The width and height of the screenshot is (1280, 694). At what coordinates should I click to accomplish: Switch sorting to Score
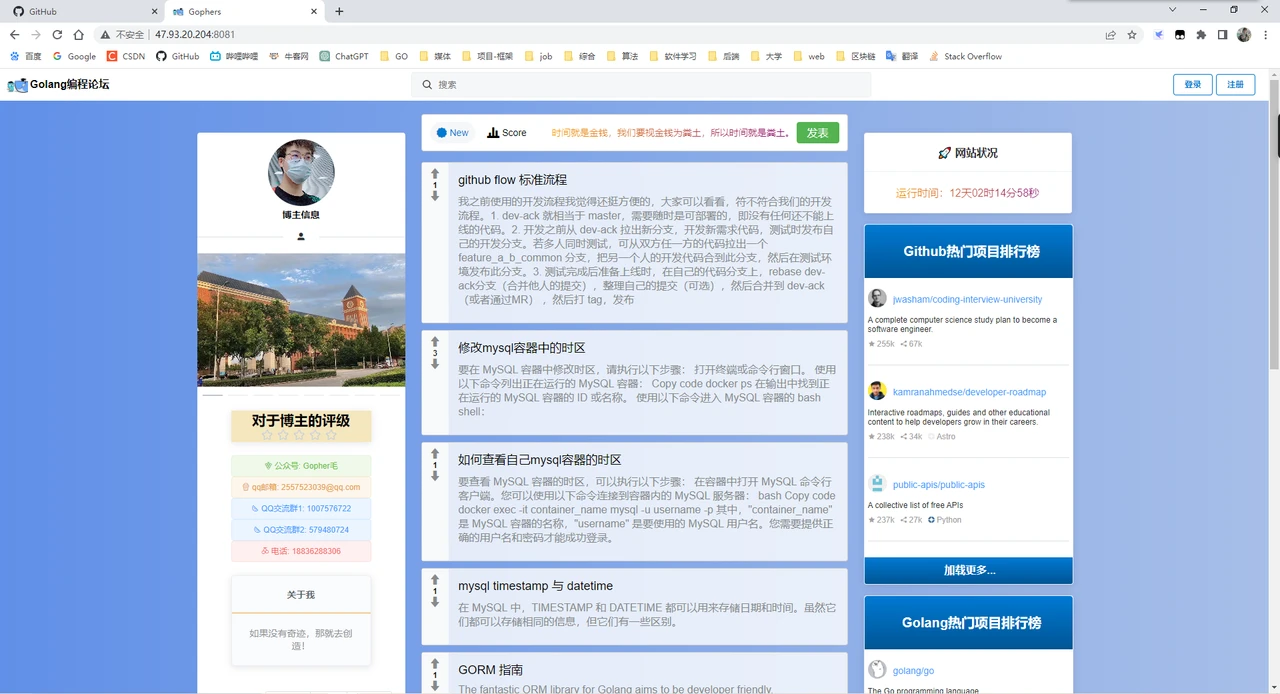(x=507, y=133)
